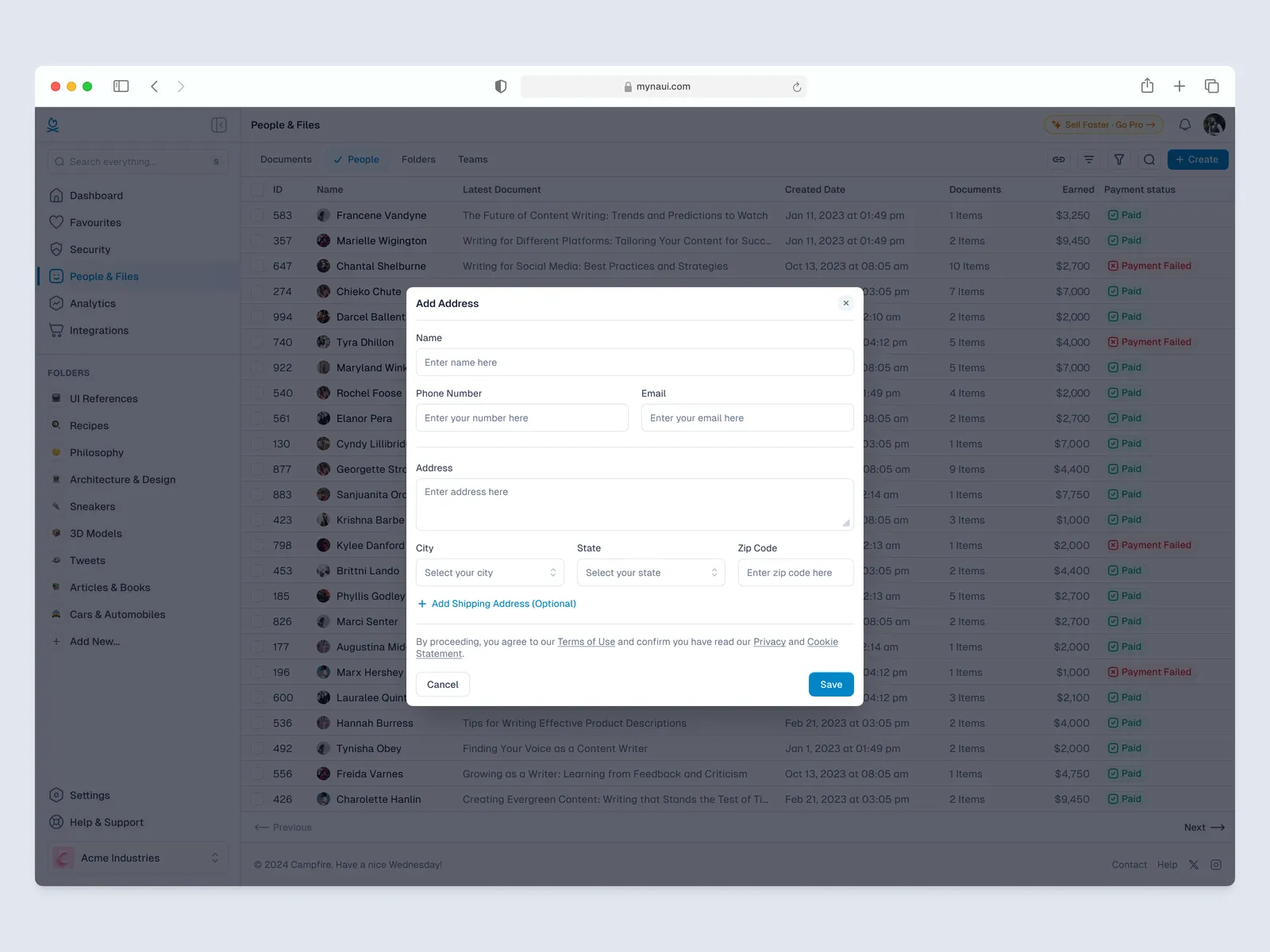The width and height of the screenshot is (1270, 952).
Task: Switch to the Folders tab
Action: click(x=418, y=159)
